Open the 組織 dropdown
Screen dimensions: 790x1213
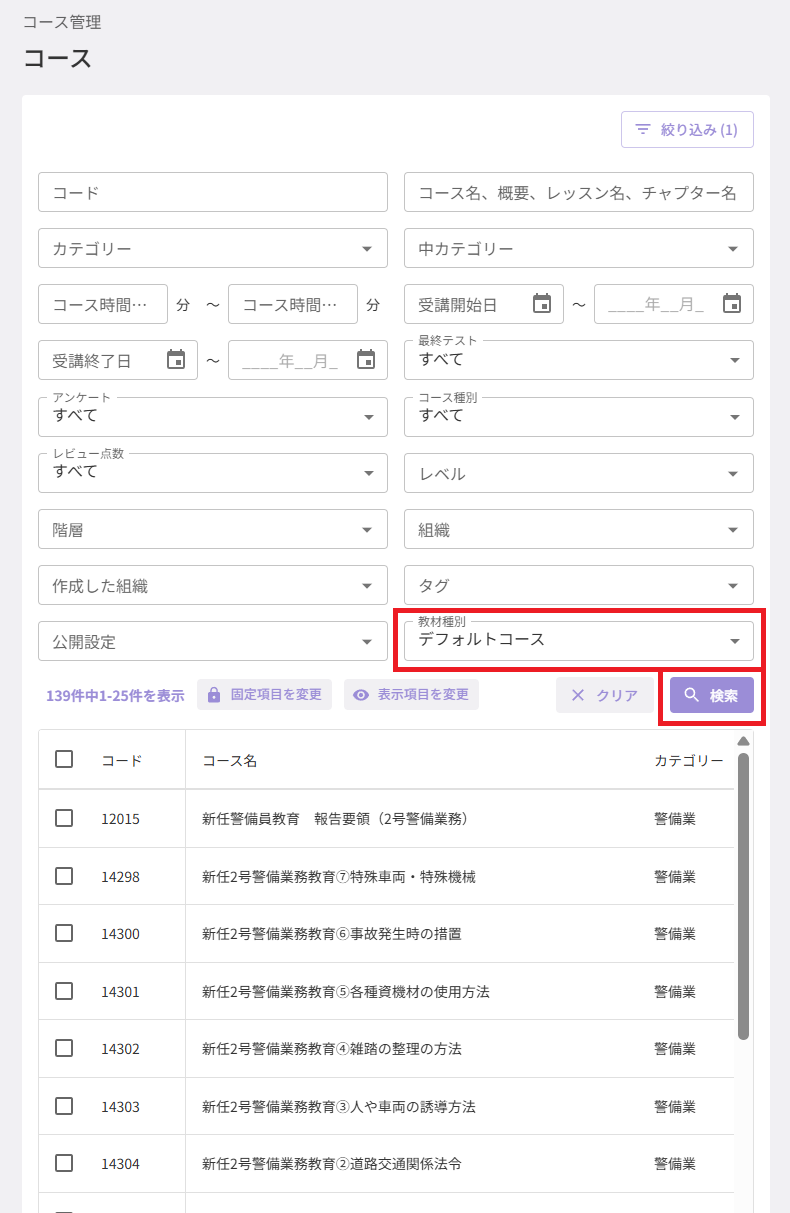579,529
